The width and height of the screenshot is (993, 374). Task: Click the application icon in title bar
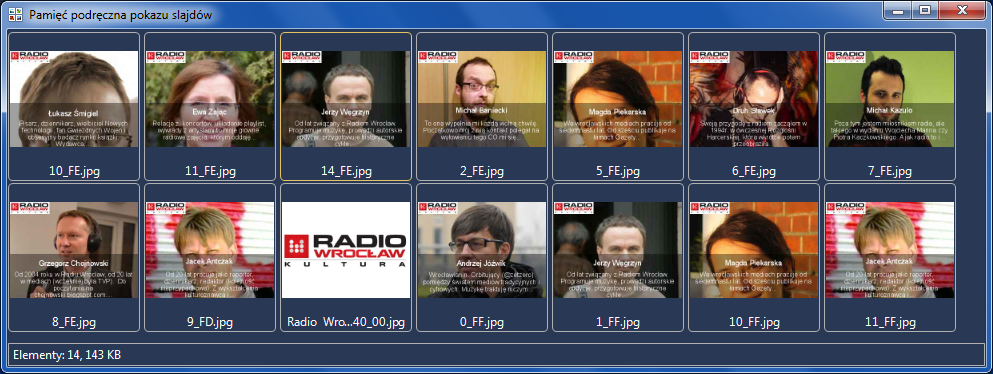point(14,13)
